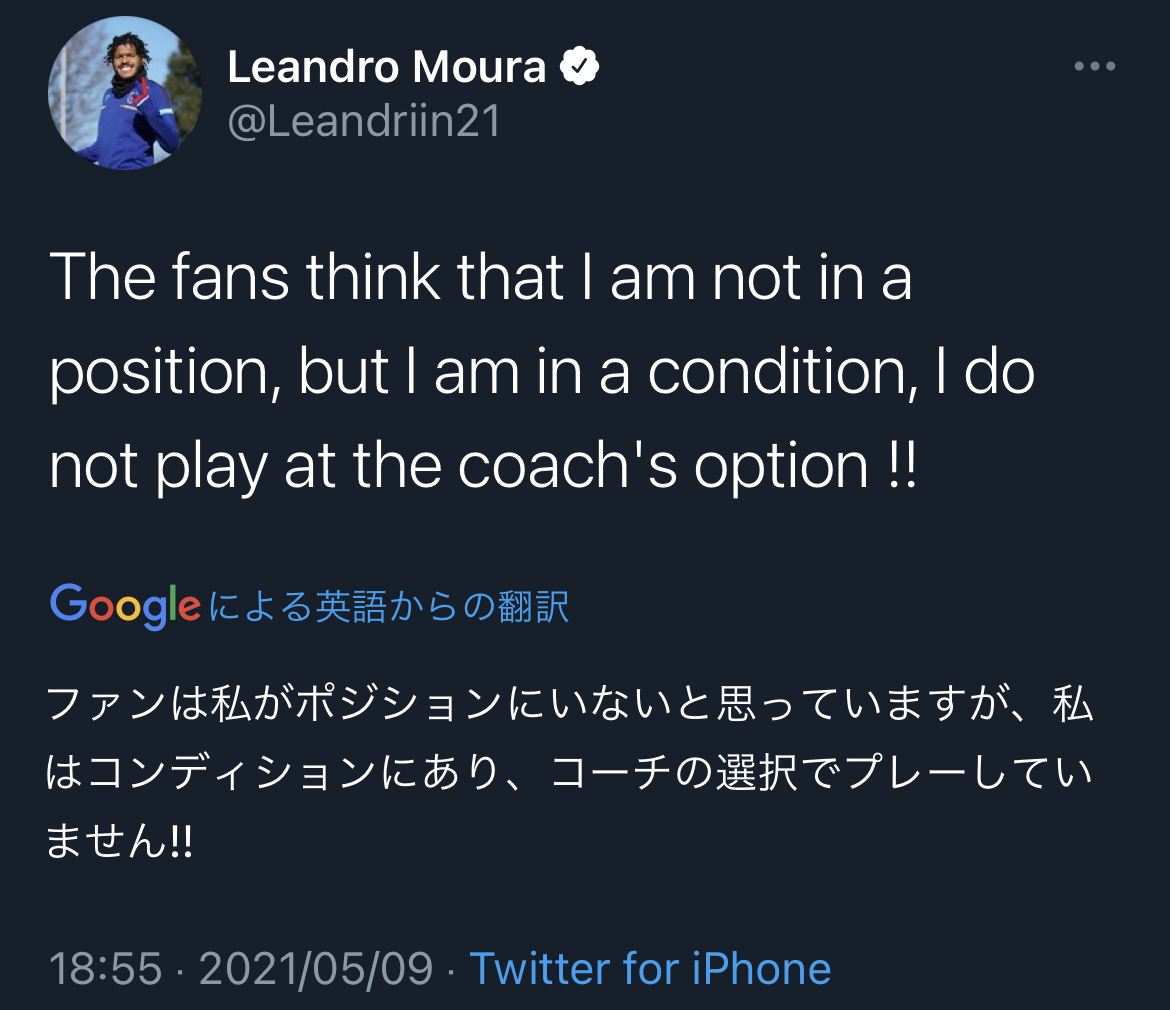Click the tweet line 'The fans think that'
Viewport: 1170px width, 1010px height.
click(480, 277)
